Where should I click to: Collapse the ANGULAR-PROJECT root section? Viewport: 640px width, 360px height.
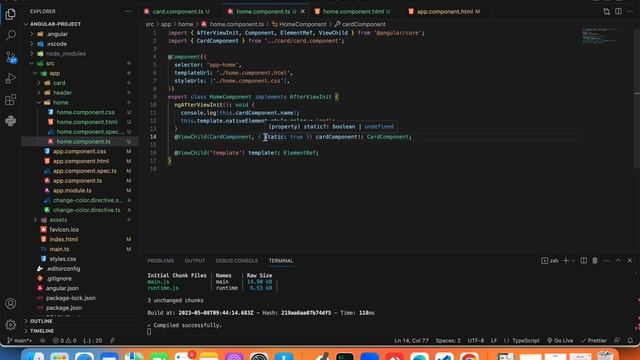(55, 24)
